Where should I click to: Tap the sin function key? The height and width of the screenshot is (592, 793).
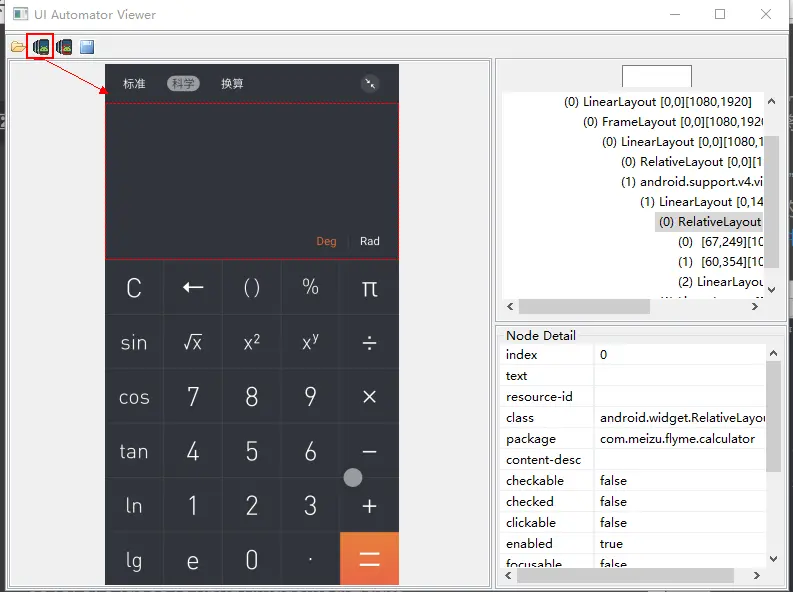(x=134, y=343)
